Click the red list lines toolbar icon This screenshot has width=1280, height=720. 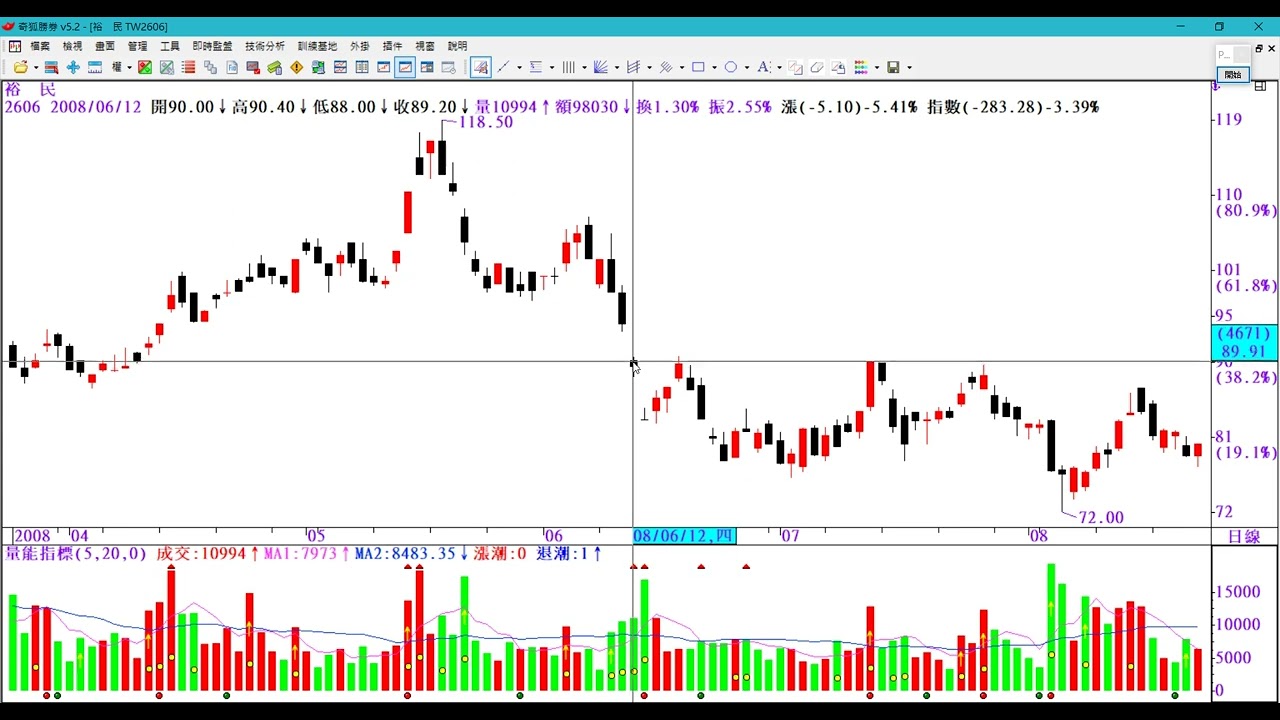coord(188,67)
